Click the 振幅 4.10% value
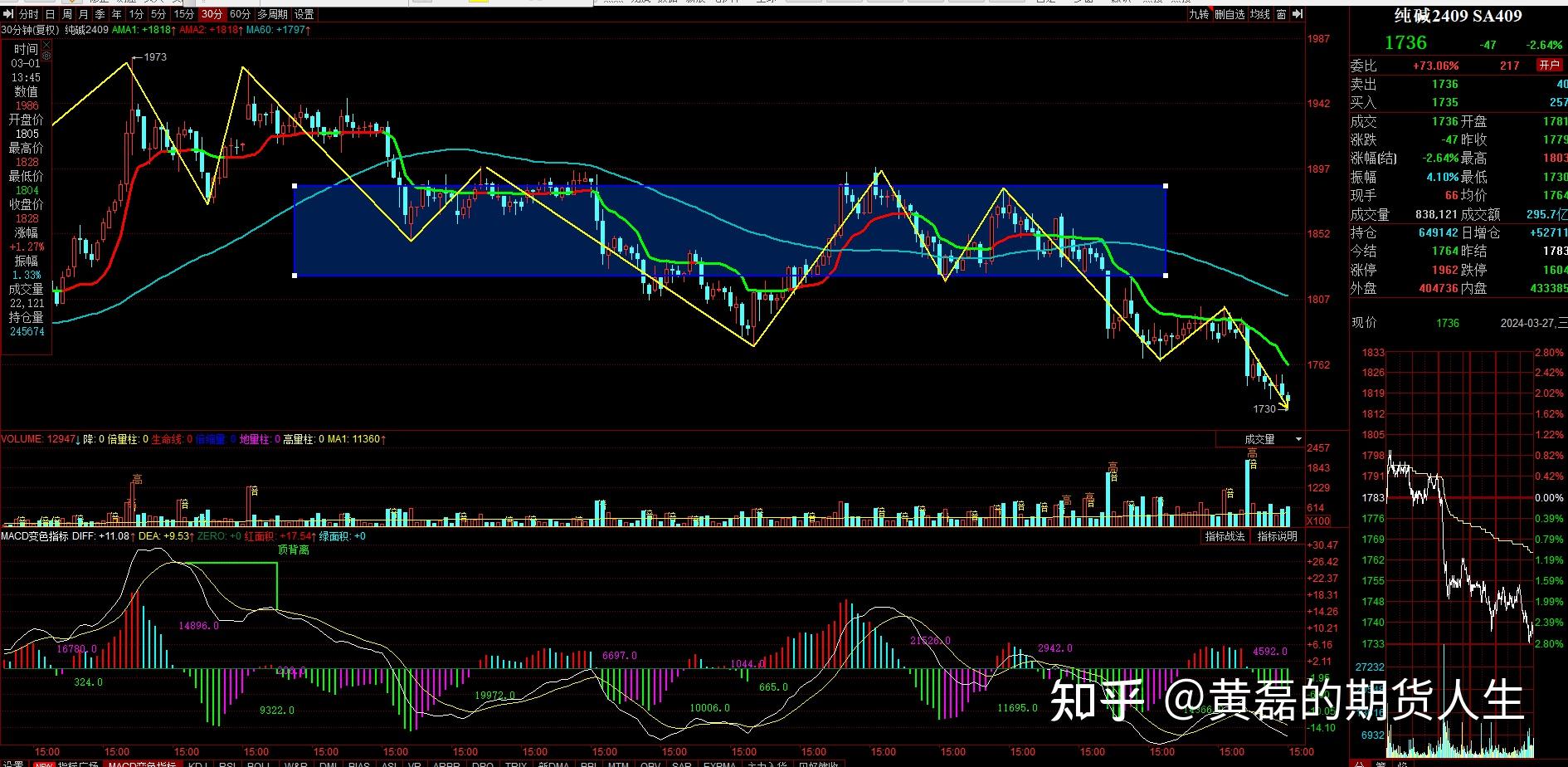Screen dimensions: 1568x767 [x=1443, y=177]
